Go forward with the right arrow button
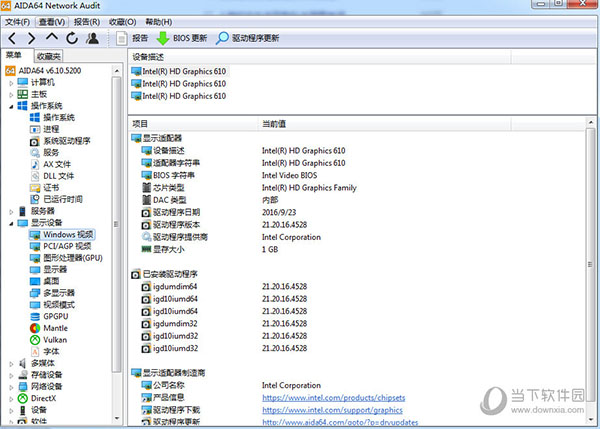This screenshot has height=429, width=600. (31, 38)
